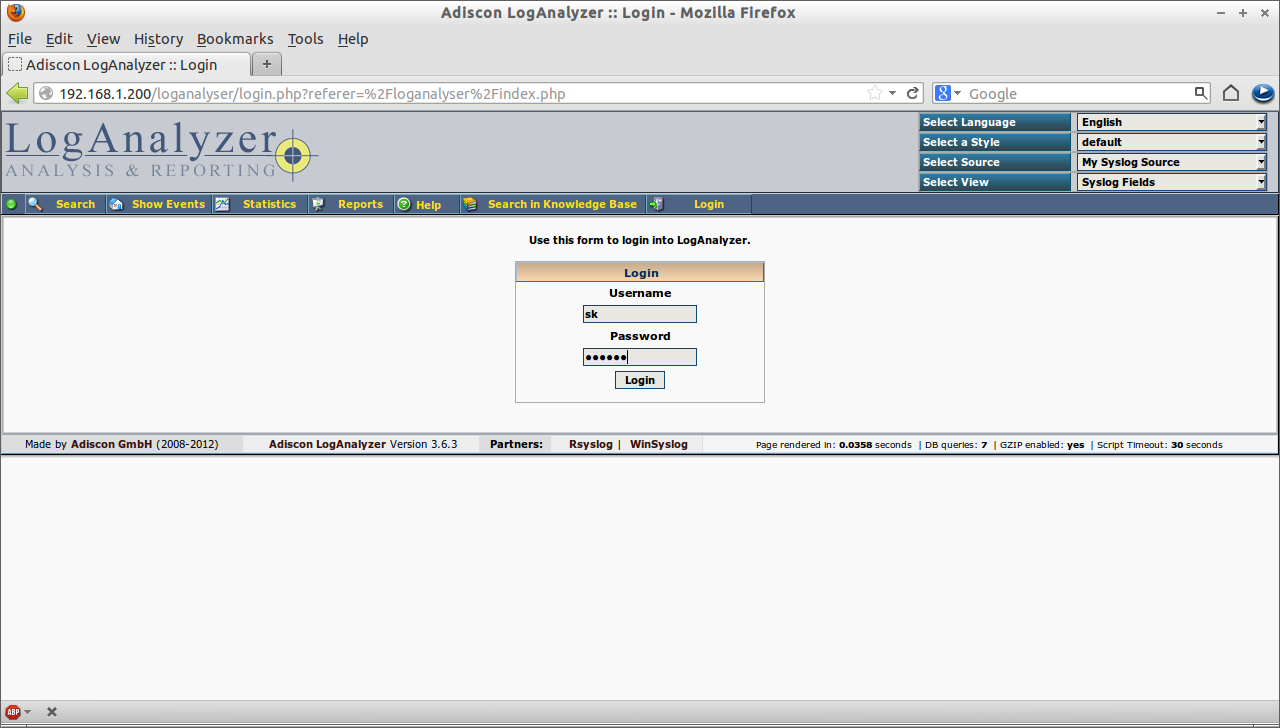Click the Select View label
The height and width of the screenshot is (728, 1280).
coord(995,182)
